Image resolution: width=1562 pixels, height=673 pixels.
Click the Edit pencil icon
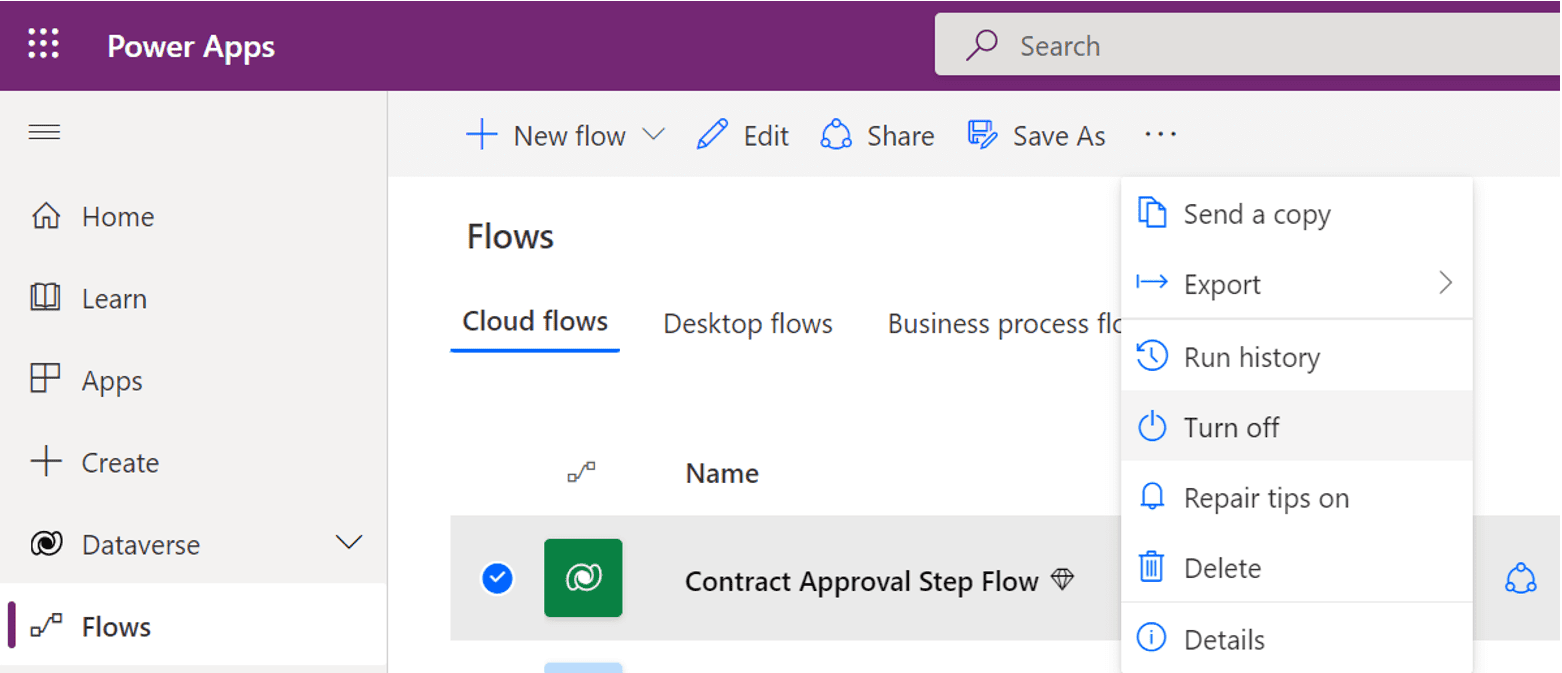[712, 134]
